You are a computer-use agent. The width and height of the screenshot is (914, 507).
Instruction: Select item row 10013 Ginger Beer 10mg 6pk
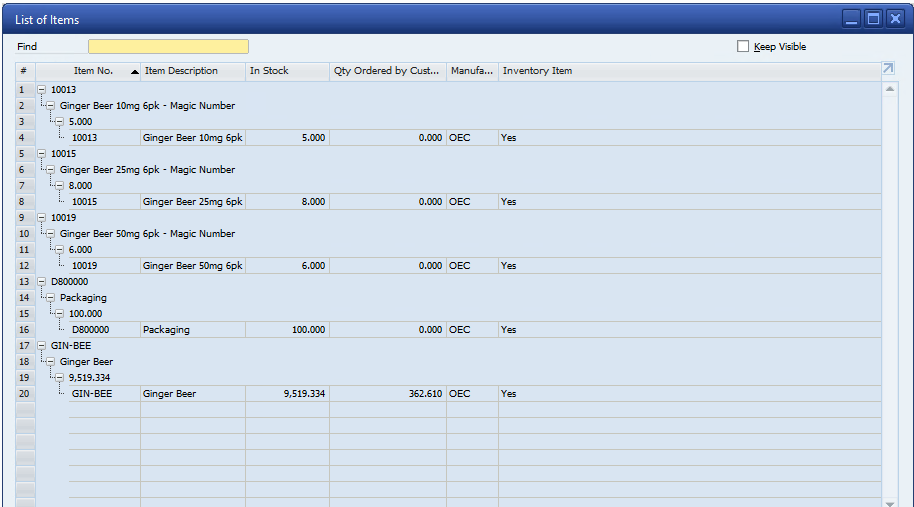click(x=475, y=138)
